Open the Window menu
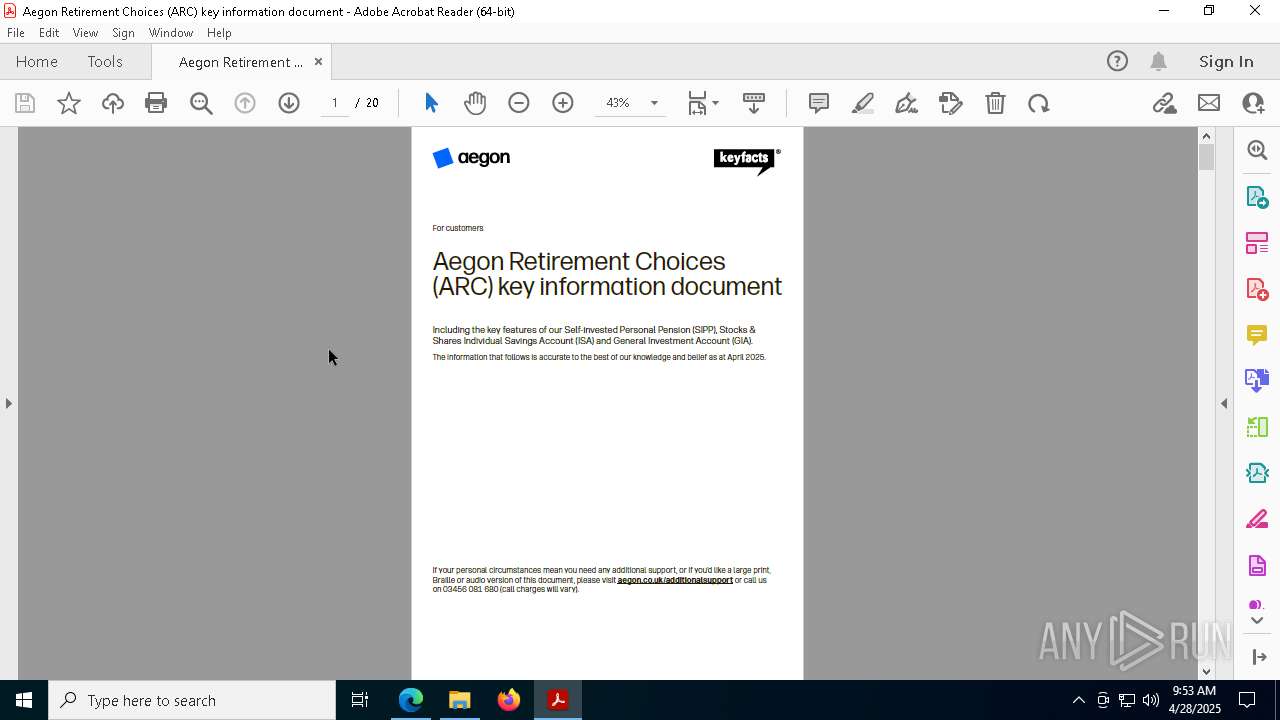Screen dimensions: 1280x720 (x=171, y=32)
